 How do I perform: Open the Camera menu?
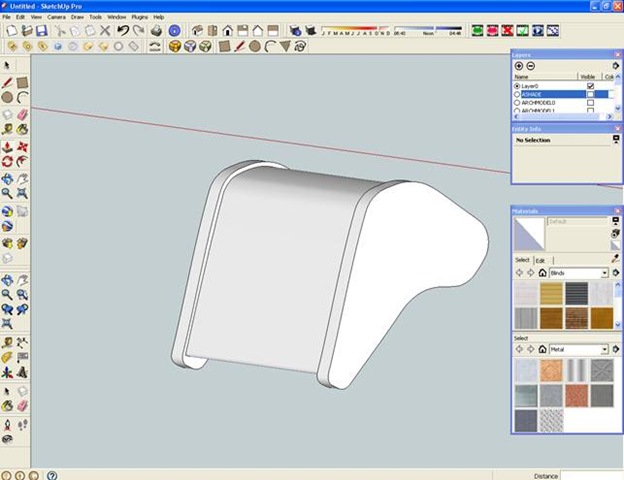click(55, 17)
